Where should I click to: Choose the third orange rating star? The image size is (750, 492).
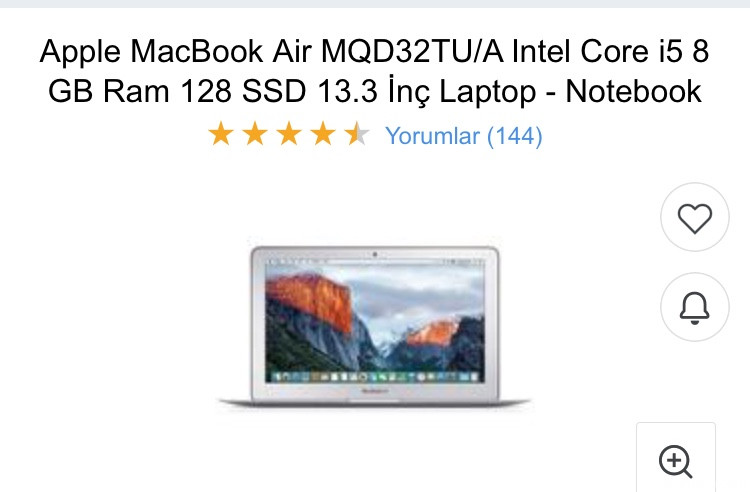point(289,133)
